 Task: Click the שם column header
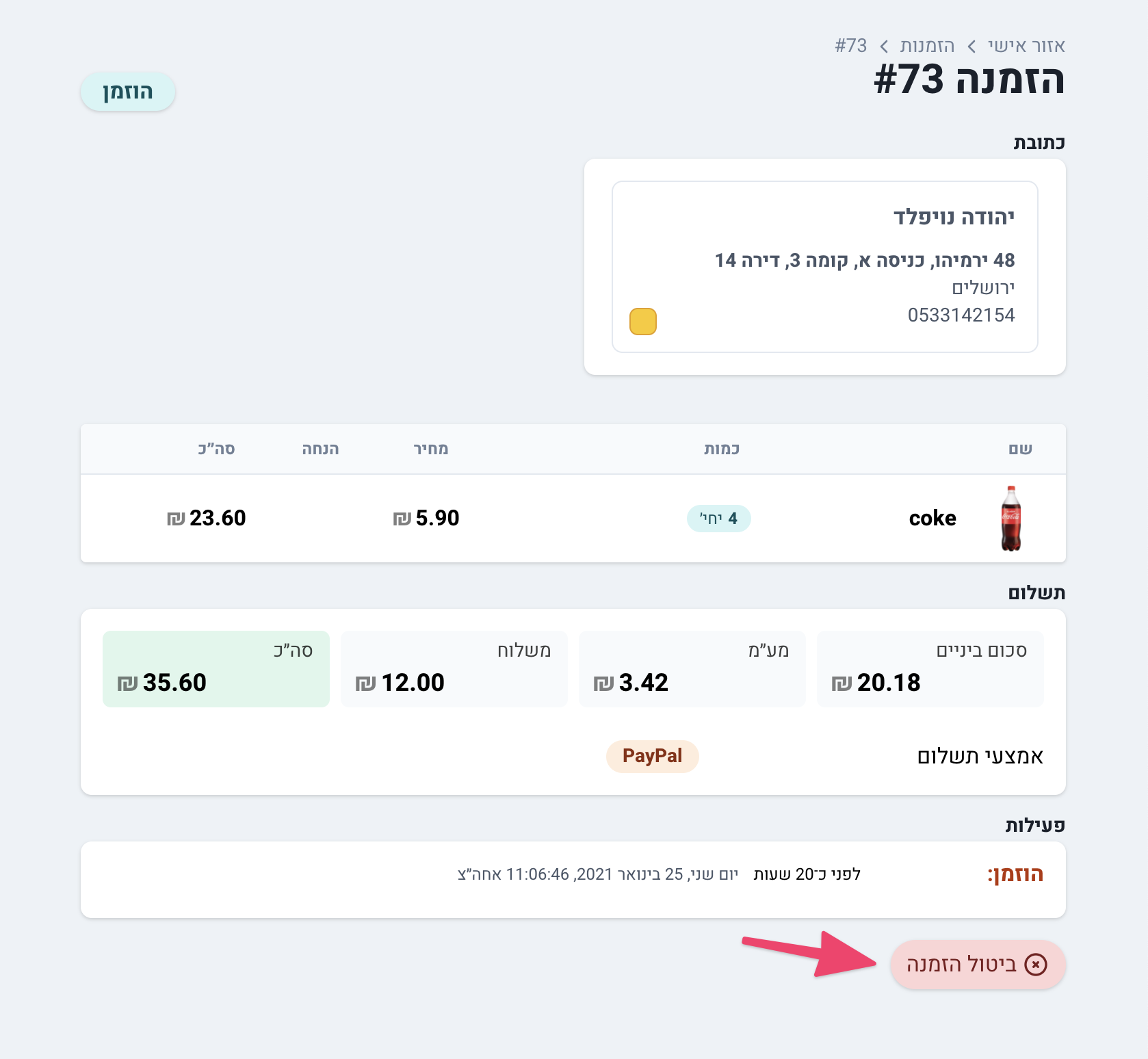tap(1020, 449)
